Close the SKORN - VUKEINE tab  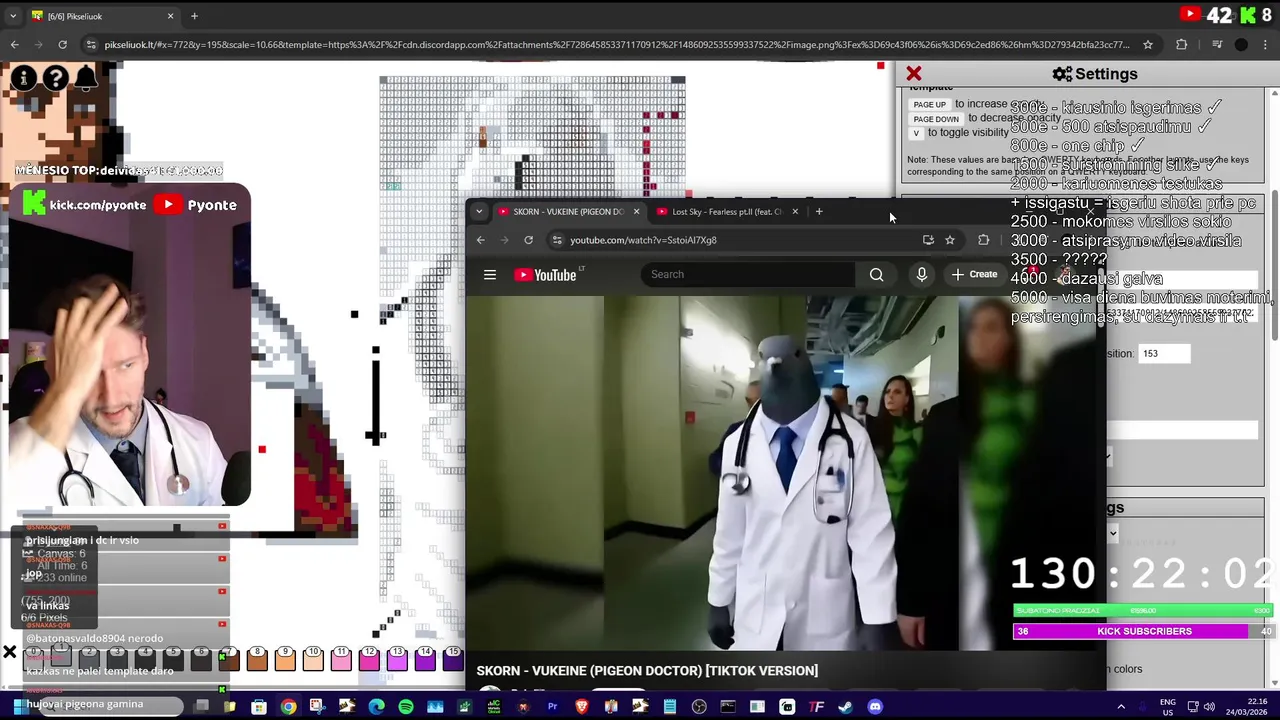[636, 211]
